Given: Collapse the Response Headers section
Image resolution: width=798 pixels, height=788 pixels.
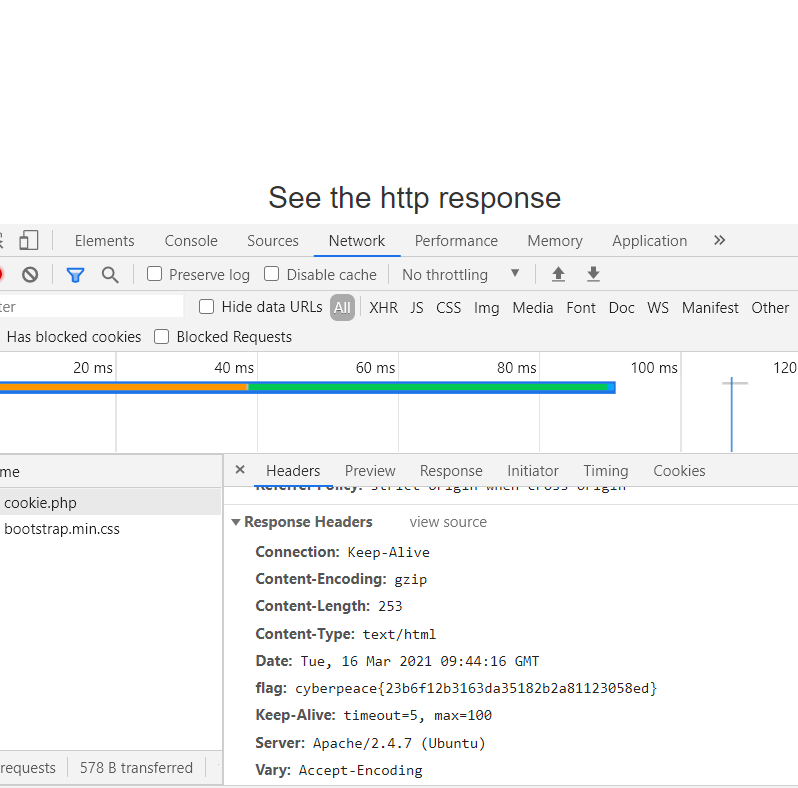Looking at the screenshot, I should click(x=236, y=522).
